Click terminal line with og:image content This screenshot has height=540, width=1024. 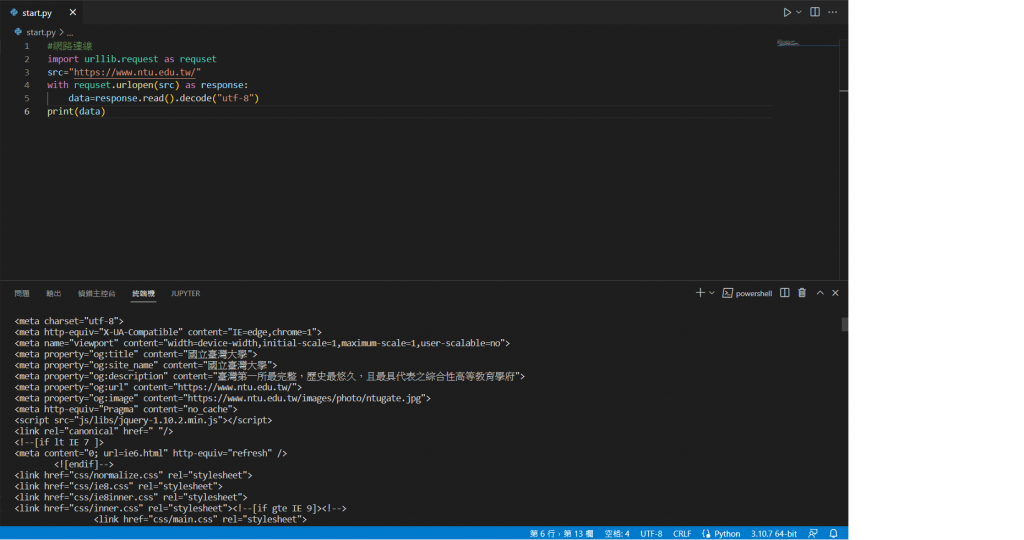coord(223,398)
